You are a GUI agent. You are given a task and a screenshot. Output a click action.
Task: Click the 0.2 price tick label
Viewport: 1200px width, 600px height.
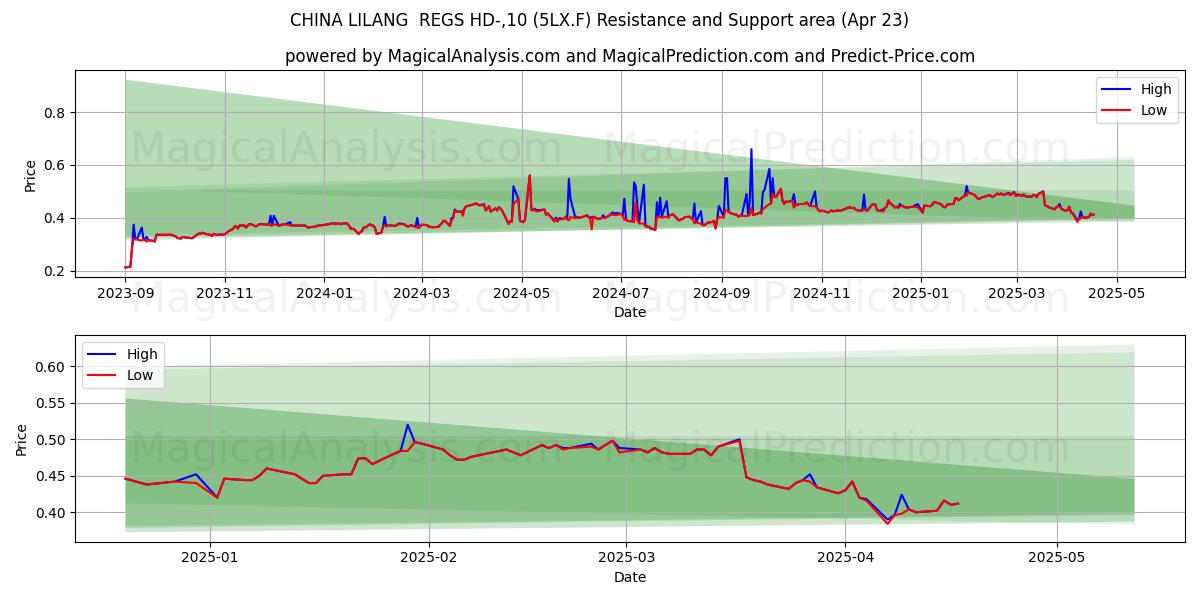coord(57,271)
